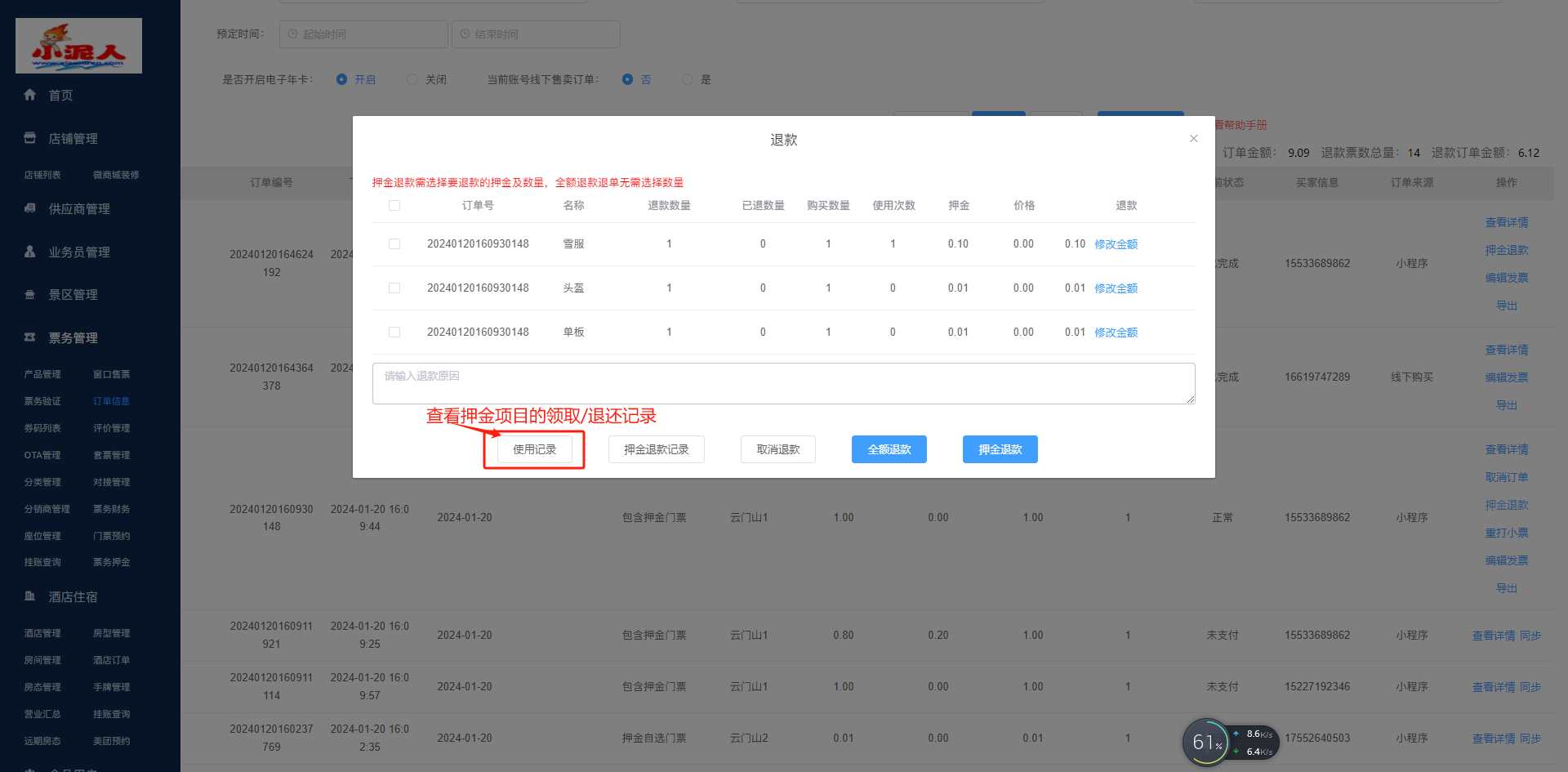The image size is (1568, 772).
Task: Tick the select-all checkbox in table header
Action: 394,206
